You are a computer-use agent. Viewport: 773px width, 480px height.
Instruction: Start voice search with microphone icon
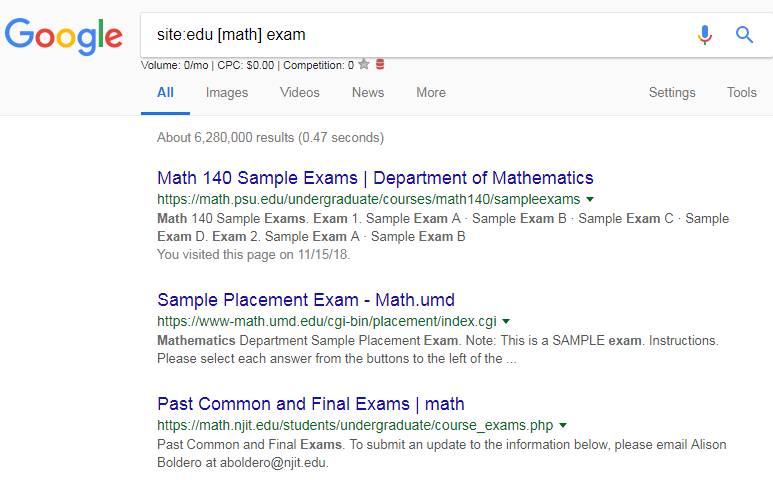[x=705, y=35]
